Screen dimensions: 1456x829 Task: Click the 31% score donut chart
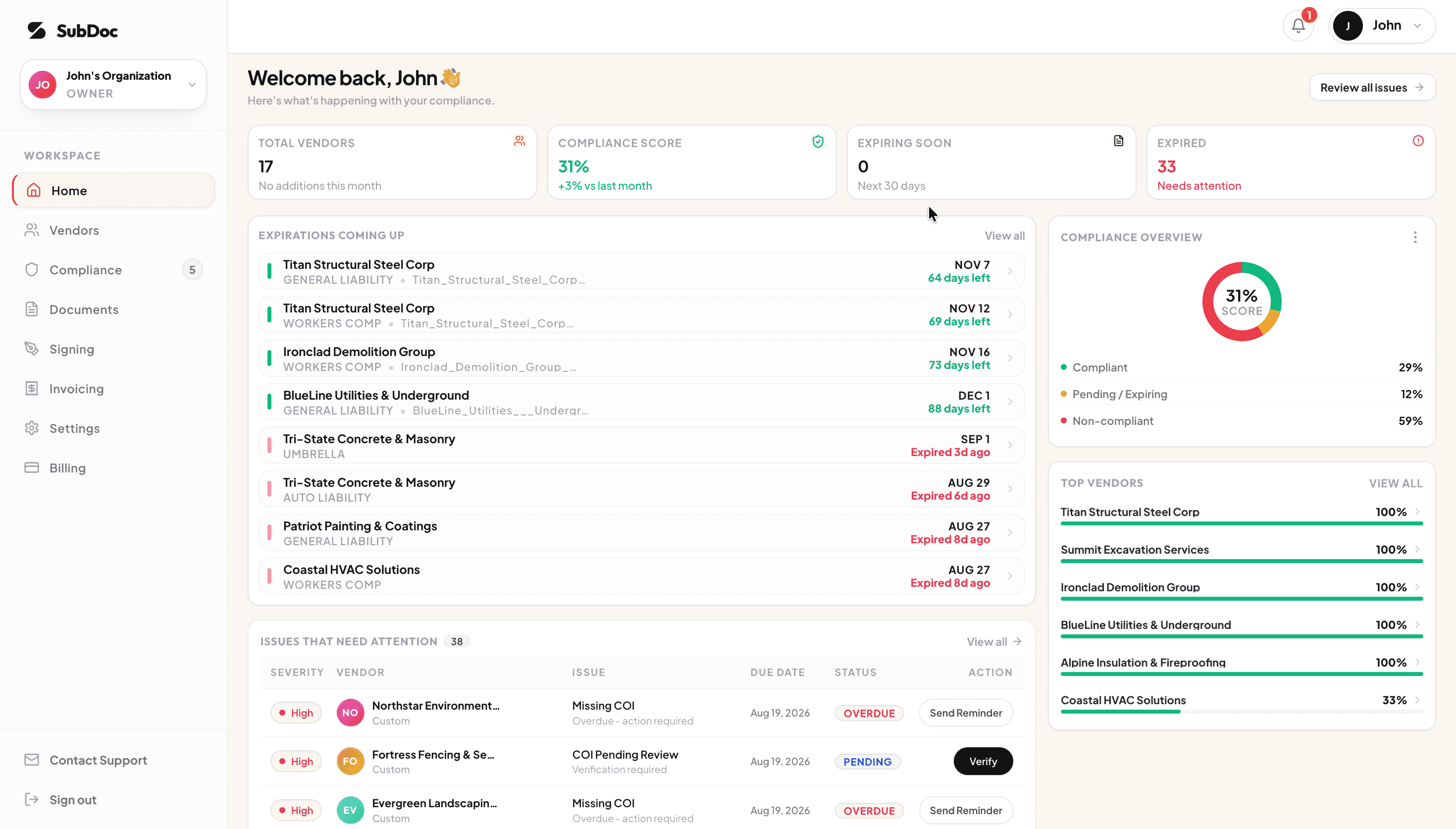tap(1242, 301)
